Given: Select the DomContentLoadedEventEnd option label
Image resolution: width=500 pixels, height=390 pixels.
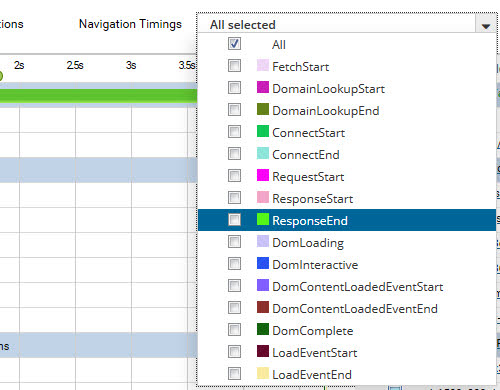Looking at the screenshot, I should pyautogui.click(x=355, y=309).
